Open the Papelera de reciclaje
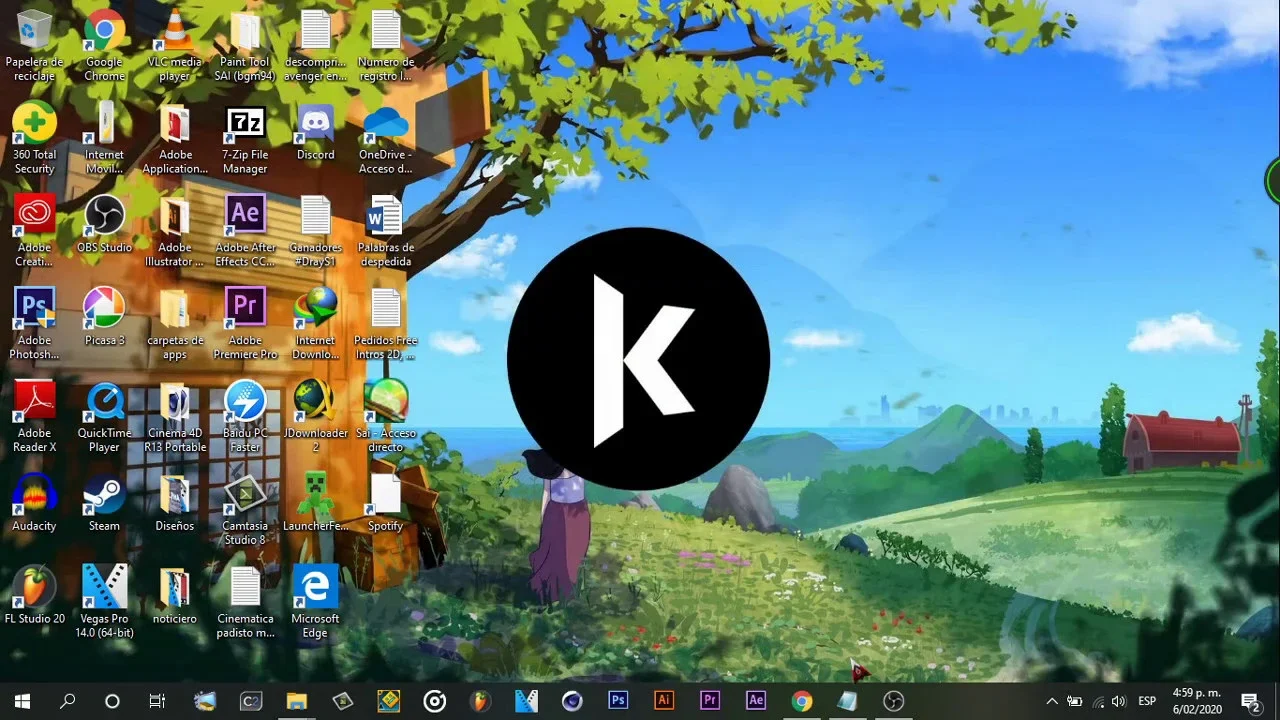This screenshot has width=1280, height=720. tap(34, 32)
